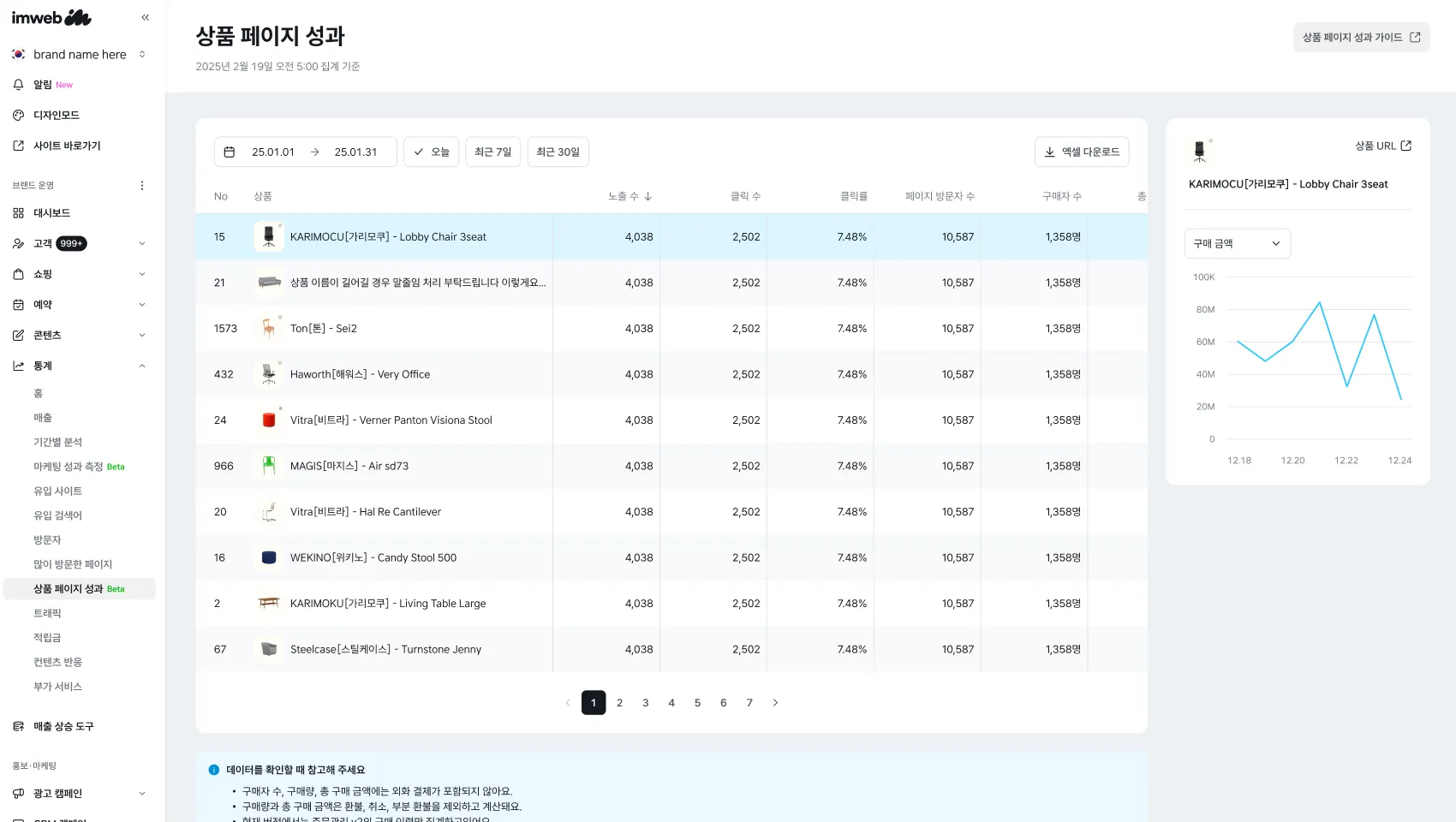Open the 적립금 menu item
Image resolution: width=1456 pixels, height=822 pixels.
(x=47, y=638)
